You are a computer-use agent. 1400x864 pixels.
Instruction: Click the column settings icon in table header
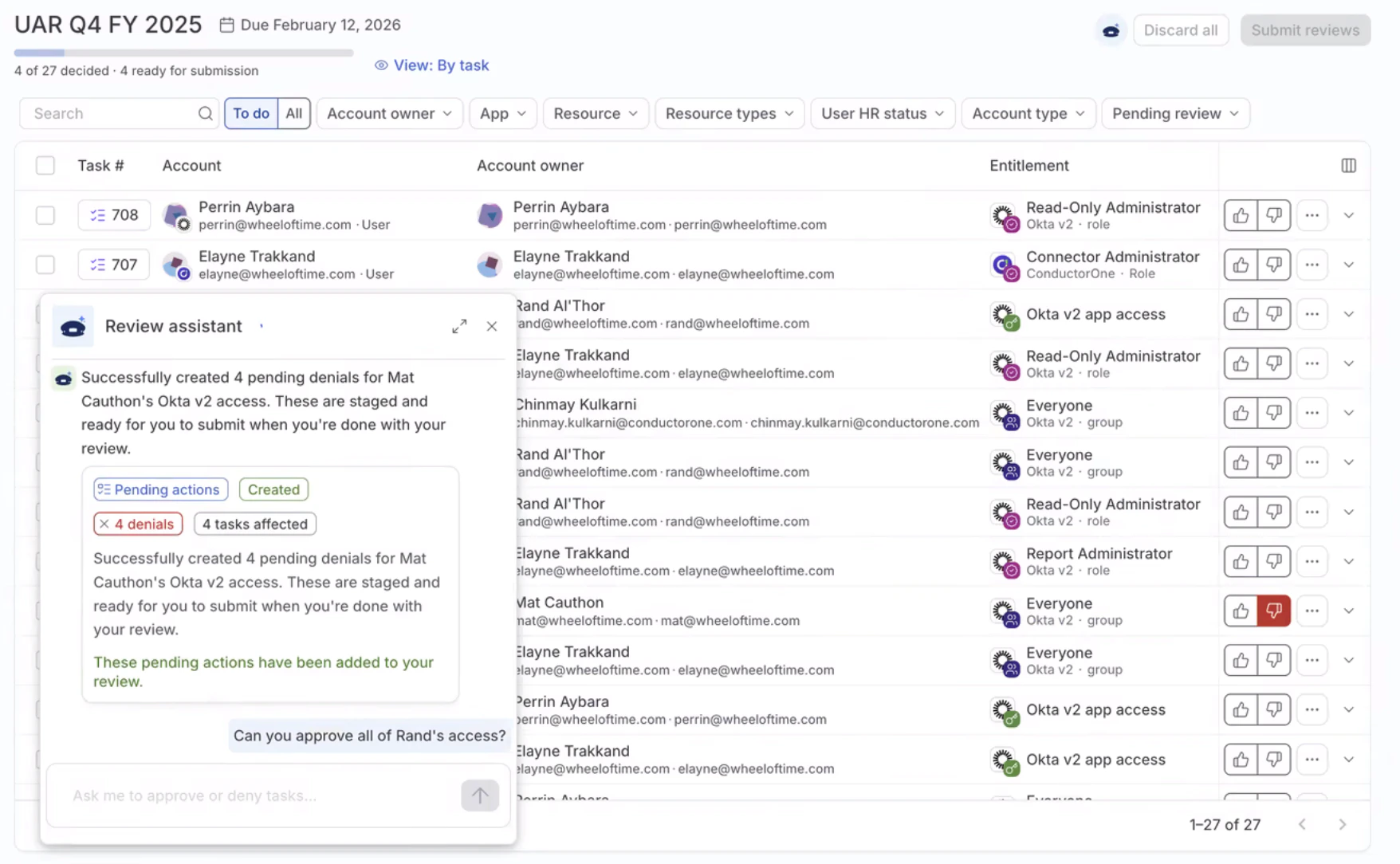[1349, 165]
